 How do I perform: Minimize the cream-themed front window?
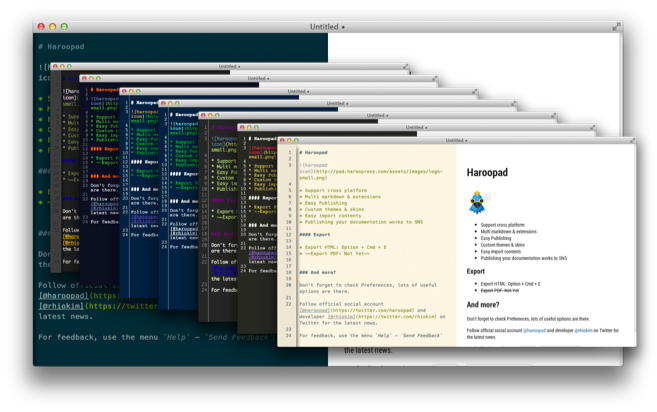pyautogui.click(x=289, y=140)
